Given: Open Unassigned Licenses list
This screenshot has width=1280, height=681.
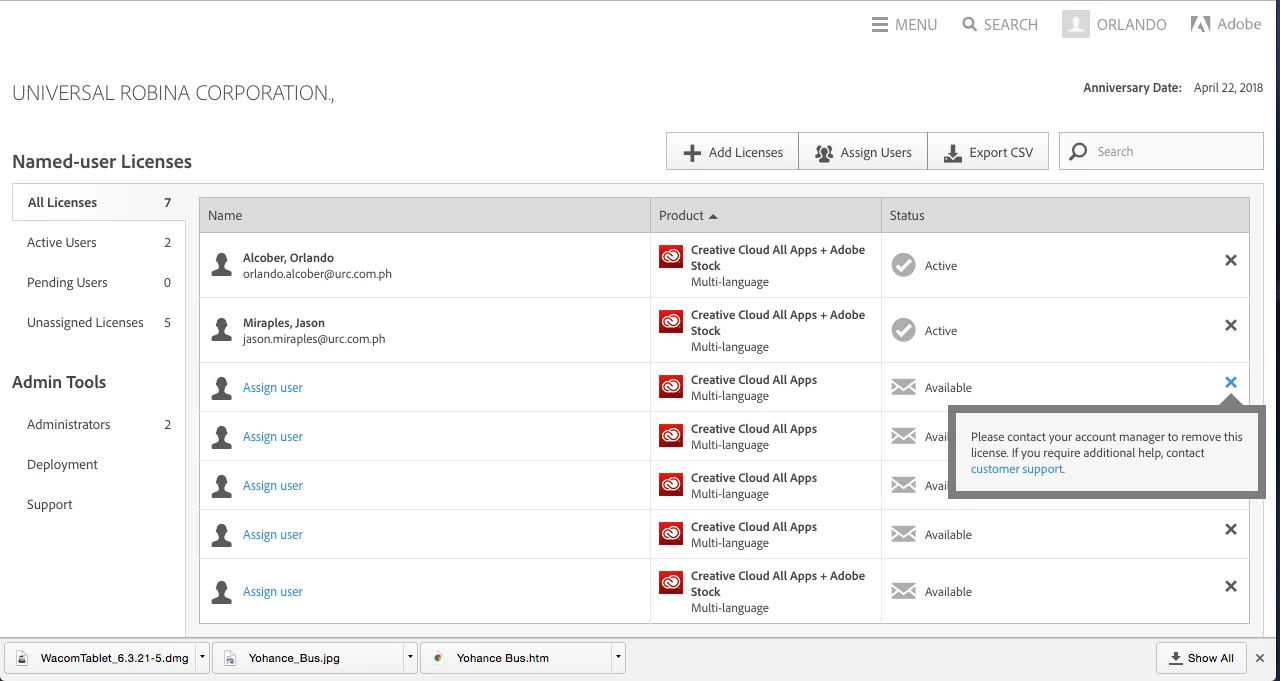Looking at the screenshot, I should point(99,322).
